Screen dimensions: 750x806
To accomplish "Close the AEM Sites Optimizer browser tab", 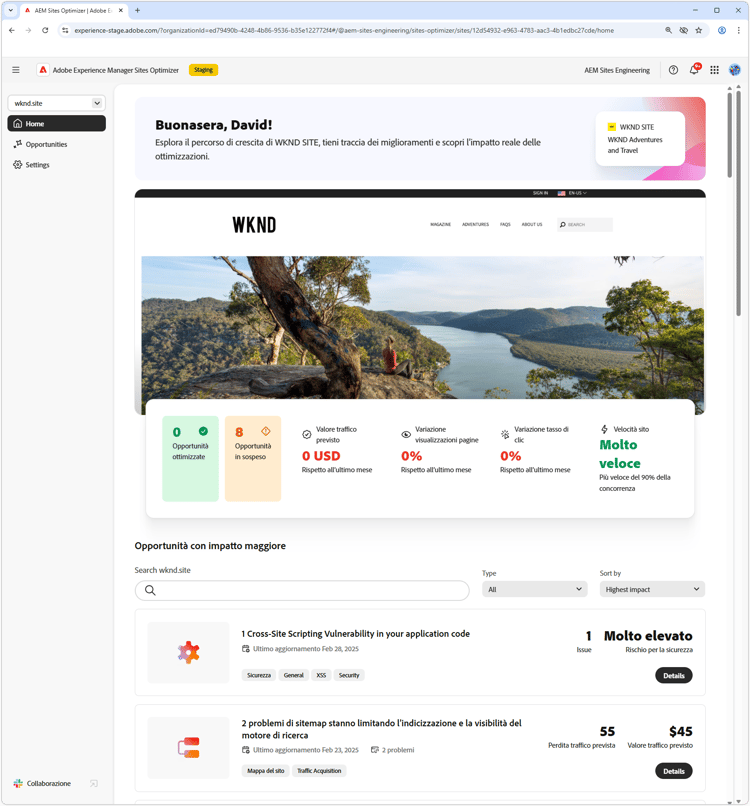I will pyautogui.click(x=121, y=10).
